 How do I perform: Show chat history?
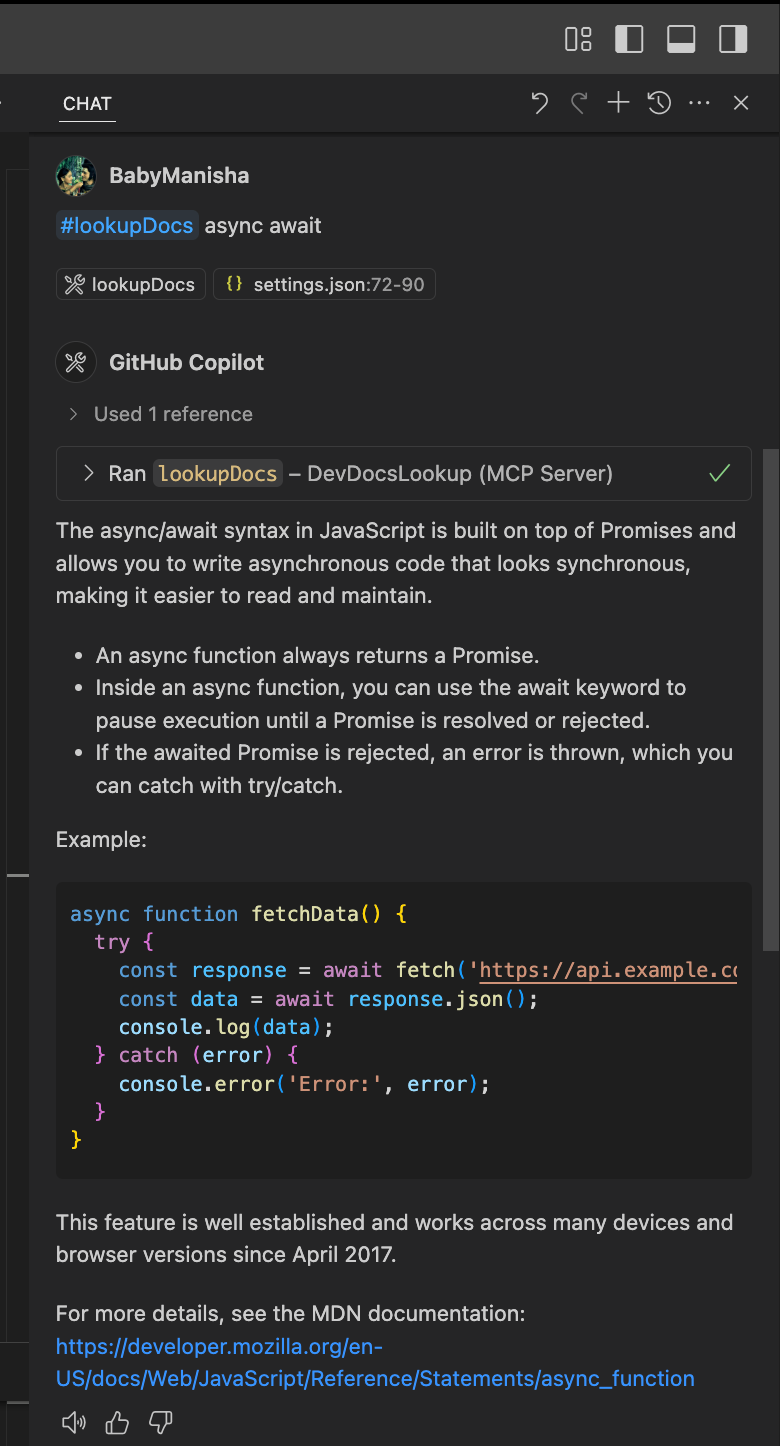[659, 103]
